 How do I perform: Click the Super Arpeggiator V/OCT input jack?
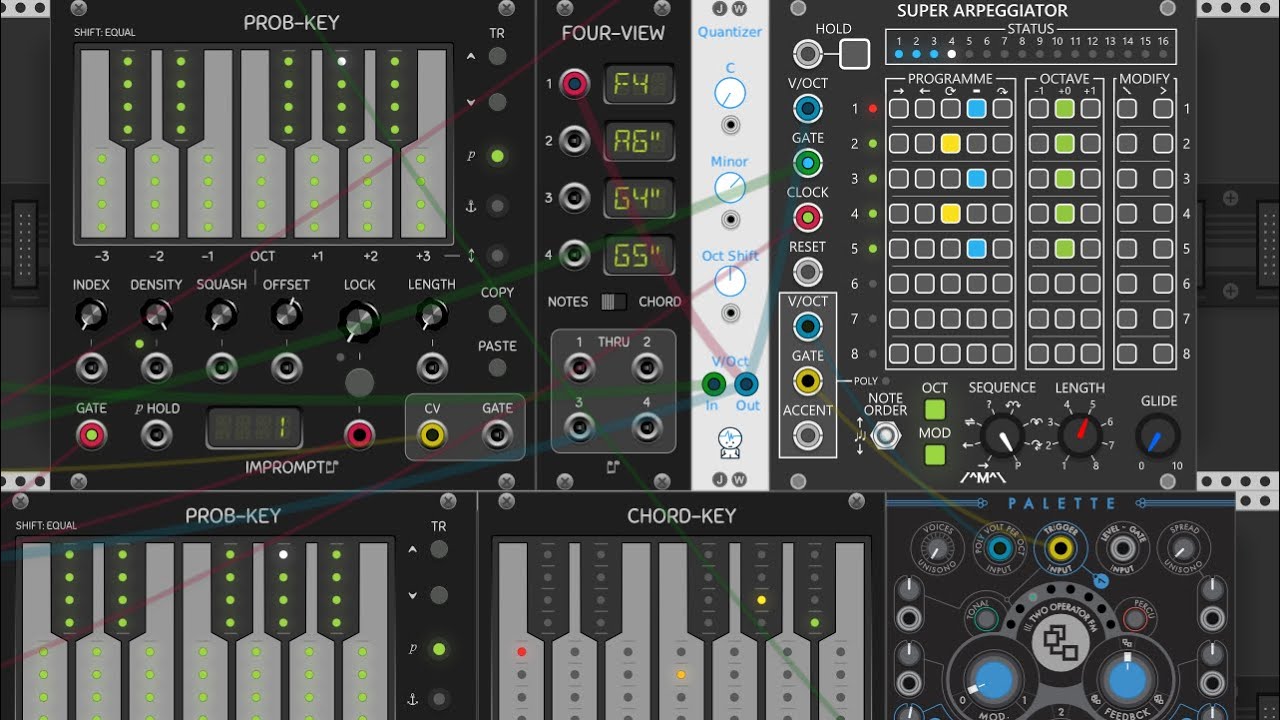[808, 108]
